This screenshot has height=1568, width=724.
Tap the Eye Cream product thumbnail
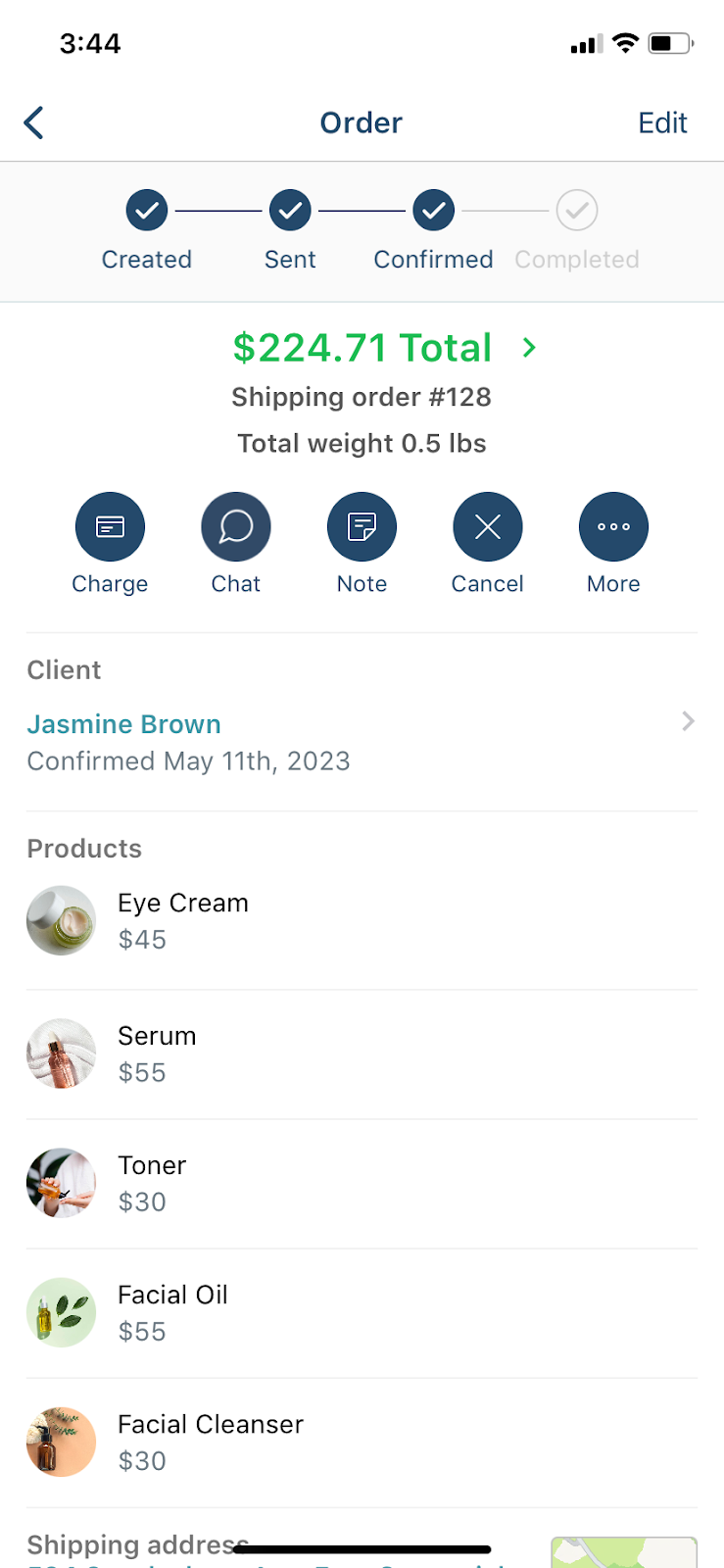[x=61, y=921]
